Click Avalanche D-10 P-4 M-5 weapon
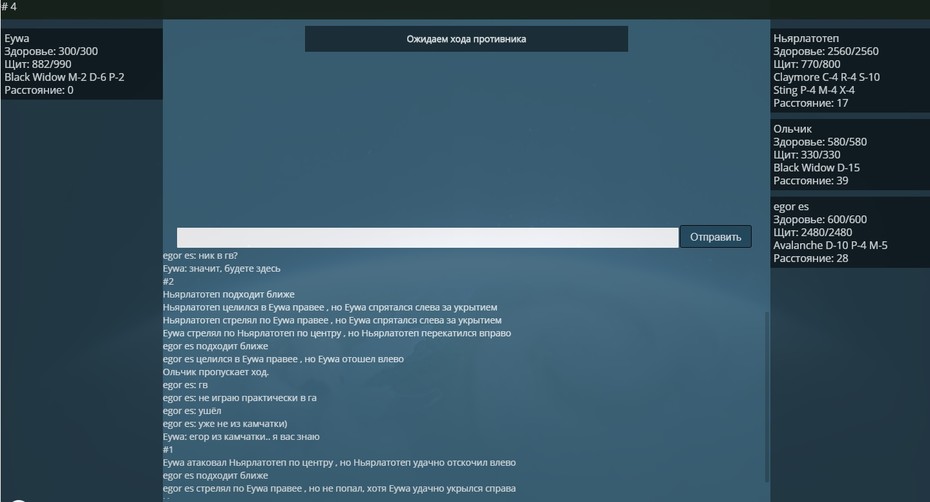This screenshot has width=930, height=502. pyautogui.click(x=830, y=245)
